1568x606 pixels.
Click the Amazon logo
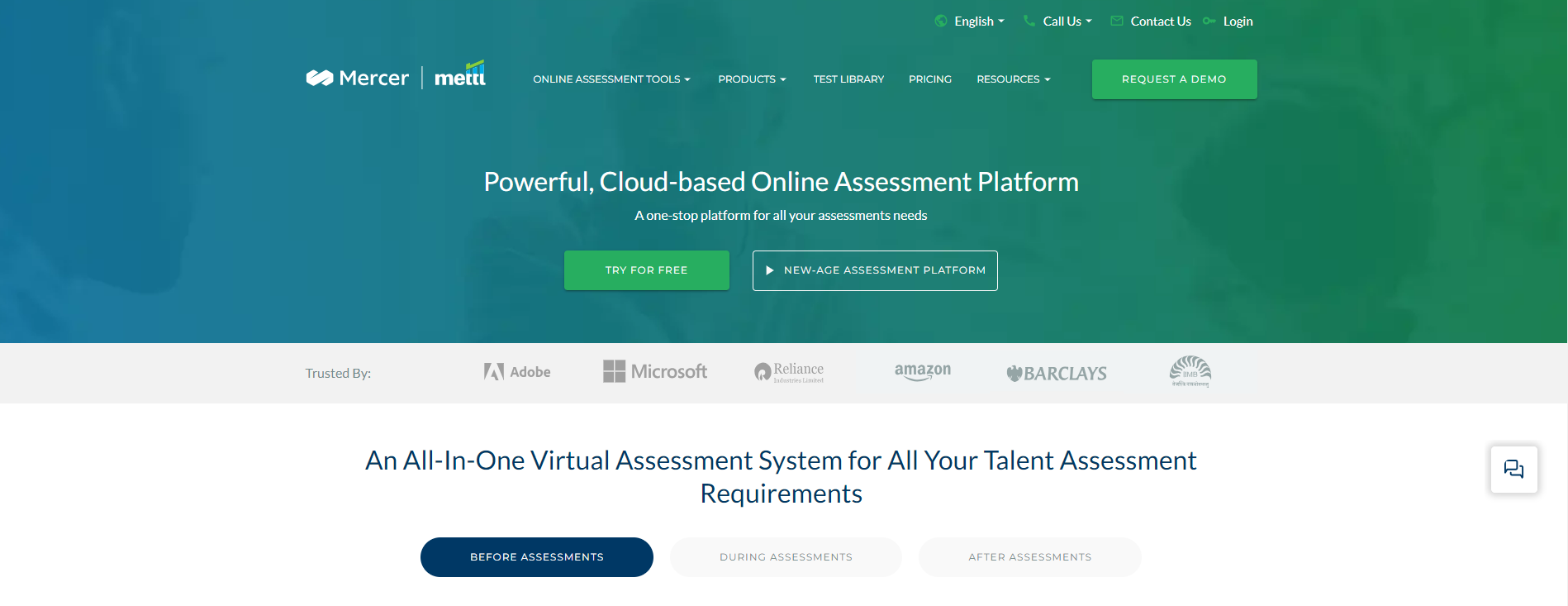coord(923,372)
